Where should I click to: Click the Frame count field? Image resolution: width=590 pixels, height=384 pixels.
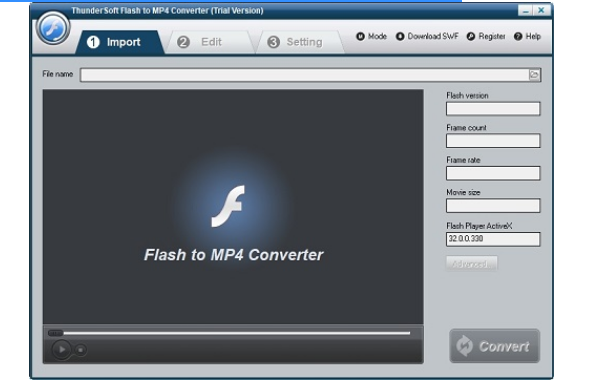pos(493,141)
